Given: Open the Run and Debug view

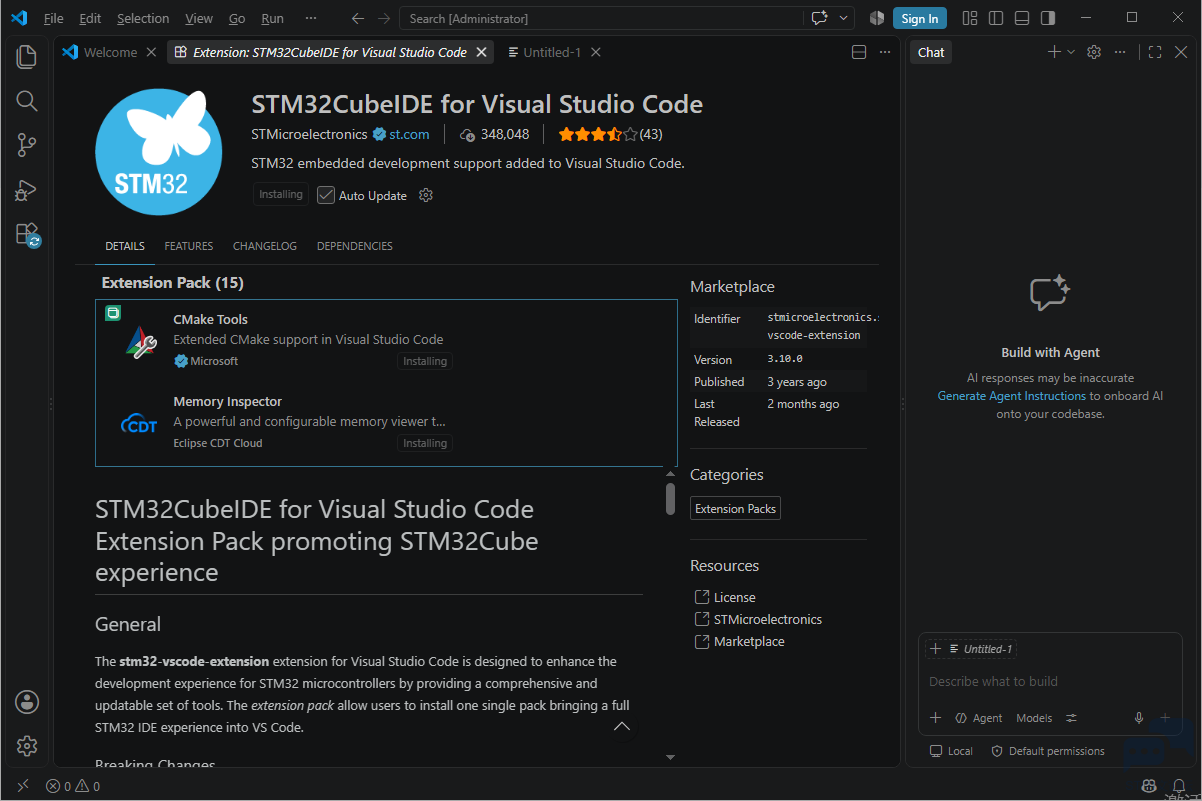Looking at the screenshot, I should click(x=27, y=190).
